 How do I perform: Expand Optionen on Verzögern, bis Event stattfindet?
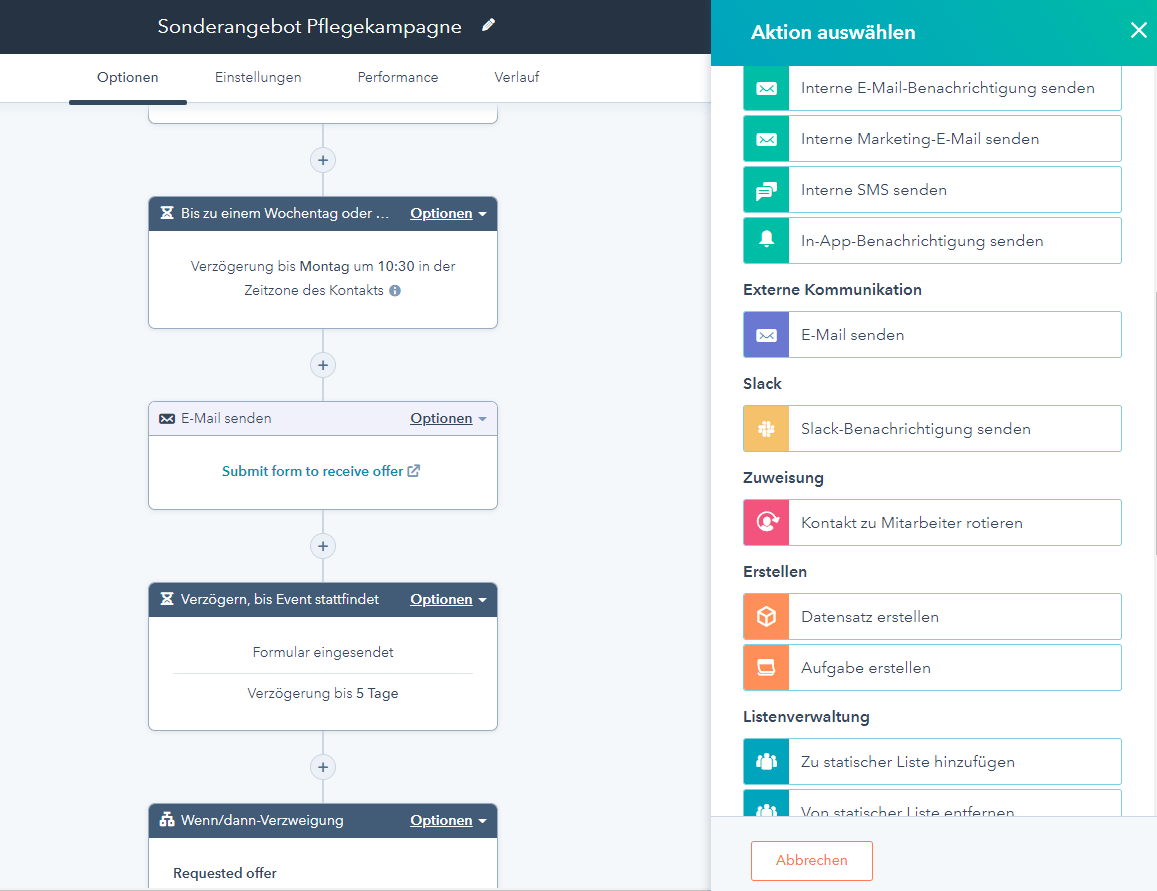[x=448, y=600]
